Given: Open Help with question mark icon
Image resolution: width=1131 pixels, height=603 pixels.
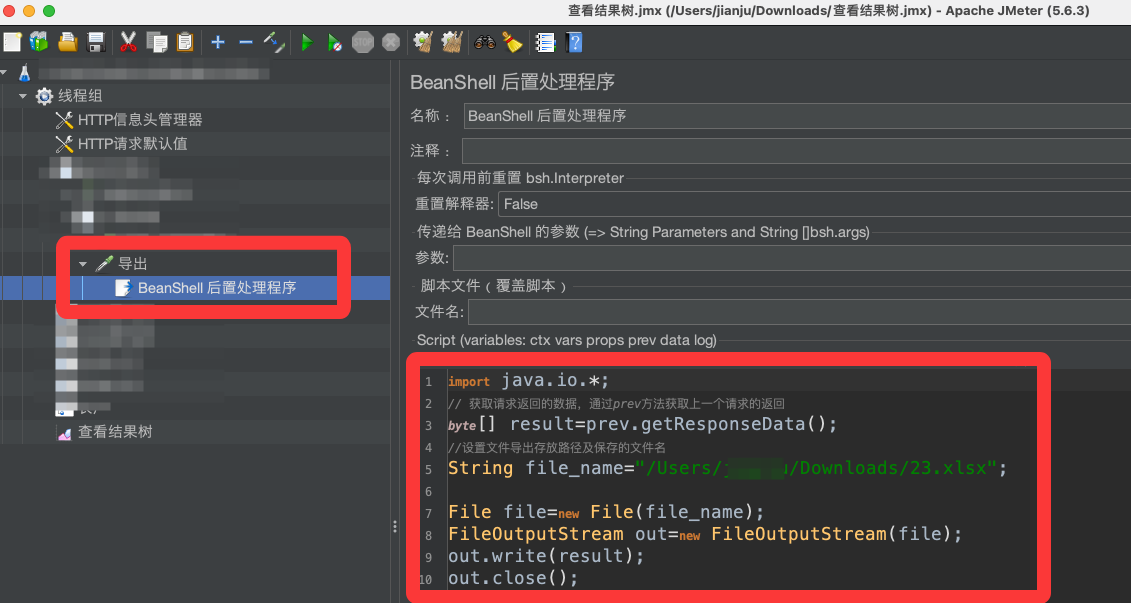Looking at the screenshot, I should (574, 43).
